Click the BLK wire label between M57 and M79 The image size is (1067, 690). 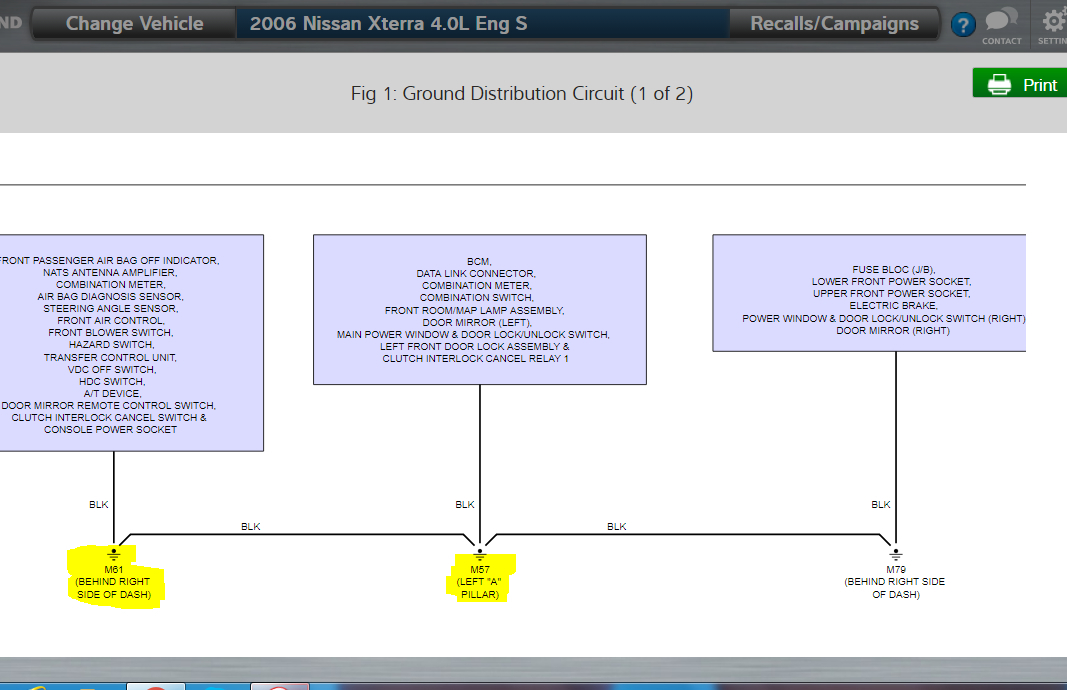coord(617,527)
